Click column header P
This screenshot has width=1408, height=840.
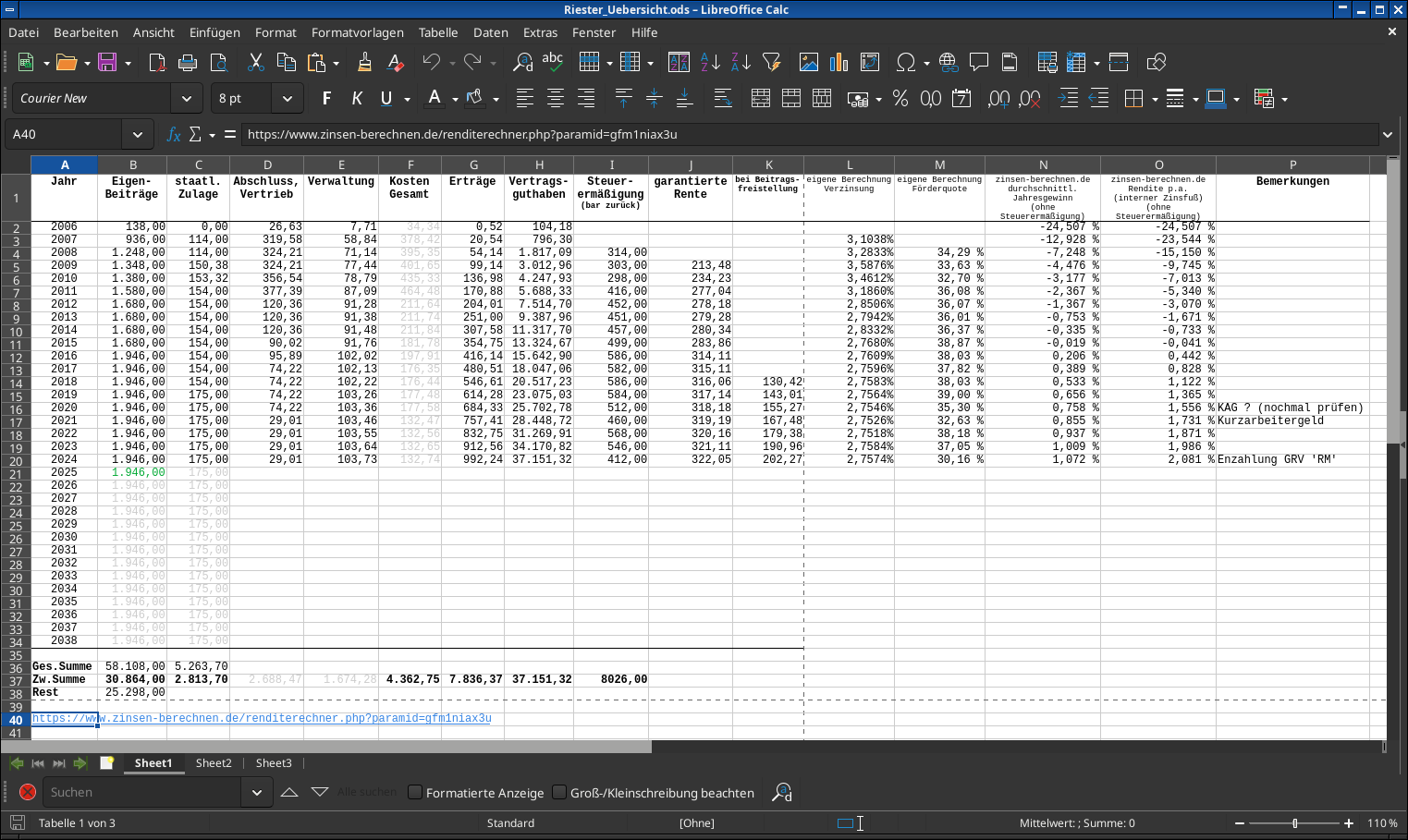1292,165
